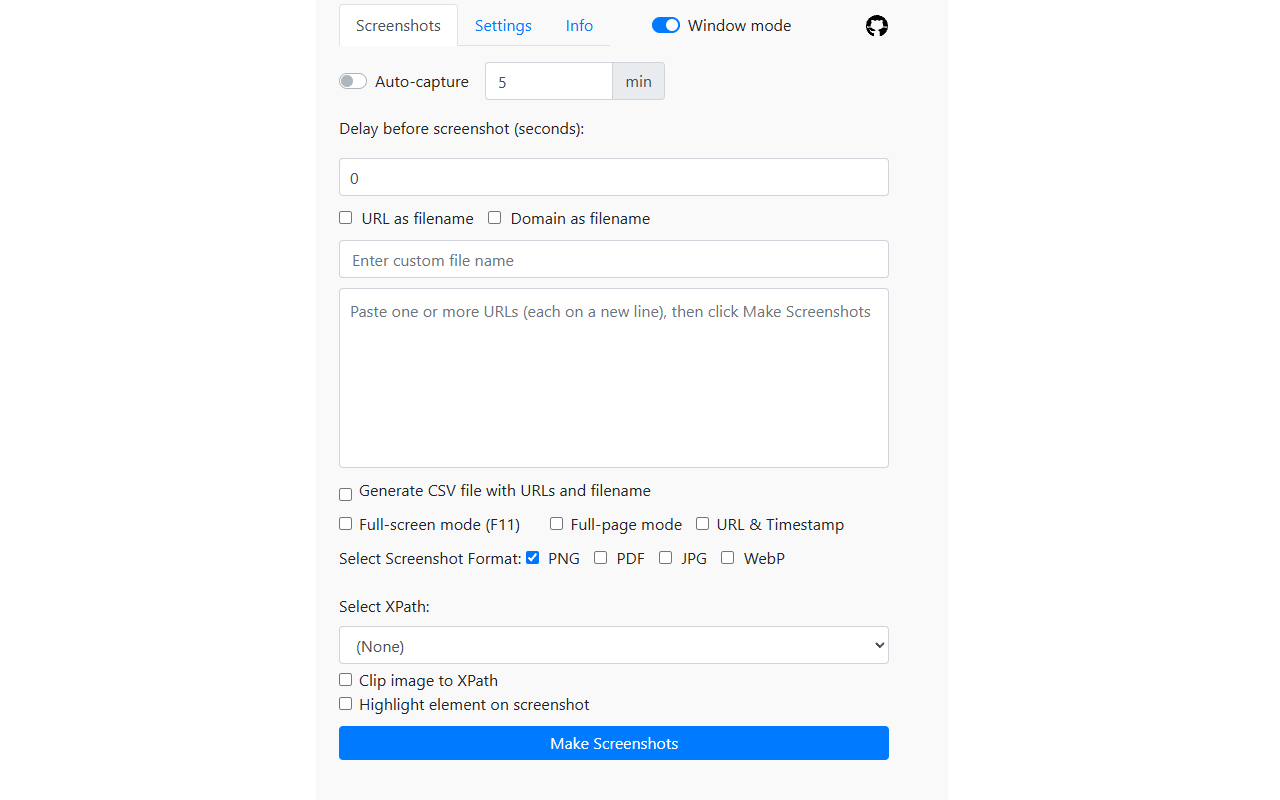Select JPG as screenshot format

pos(665,557)
